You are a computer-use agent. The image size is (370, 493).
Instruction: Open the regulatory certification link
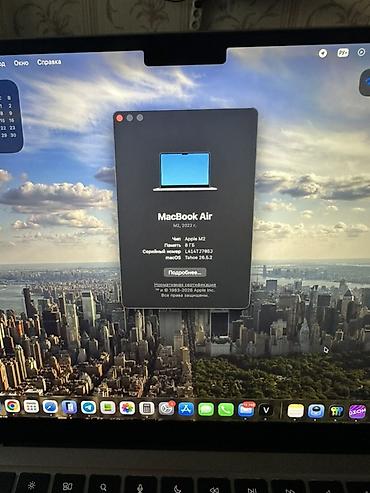[x=185, y=285]
